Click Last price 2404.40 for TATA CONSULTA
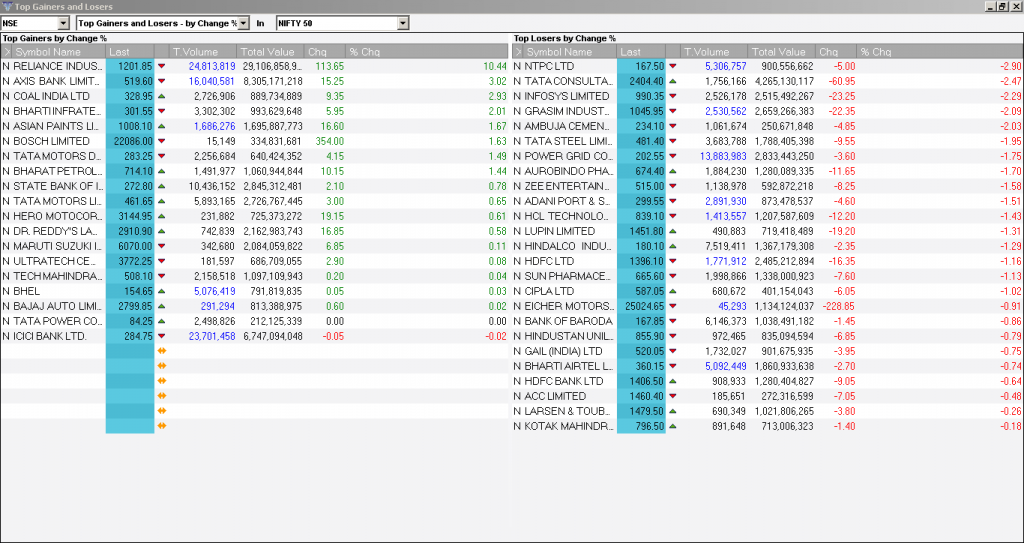This screenshot has width=1024, height=543. pos(645,81)
